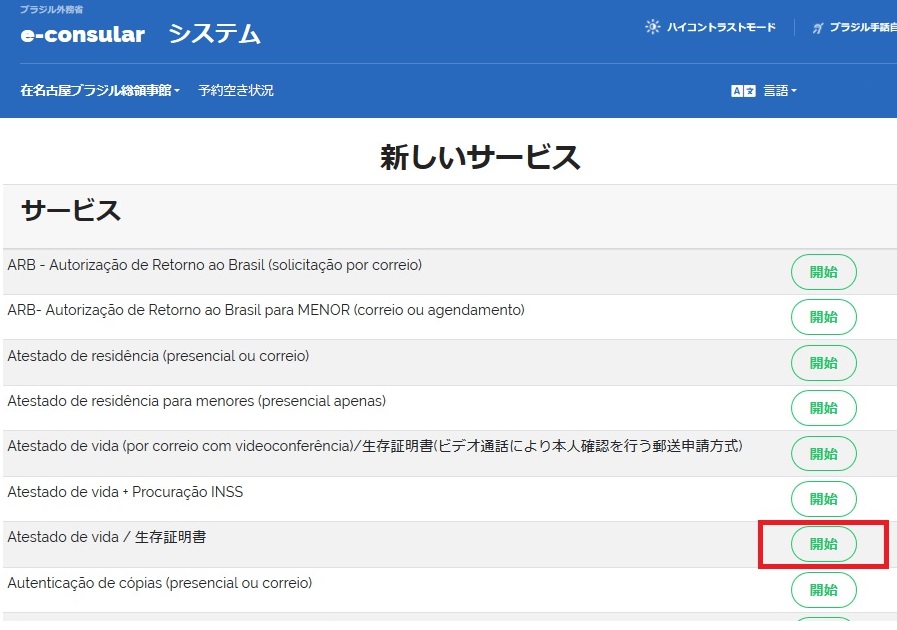Open the 在名古屋ブラジル総領事館 dropdown
This screenshot has height=630, width=897.
(100, 90)
